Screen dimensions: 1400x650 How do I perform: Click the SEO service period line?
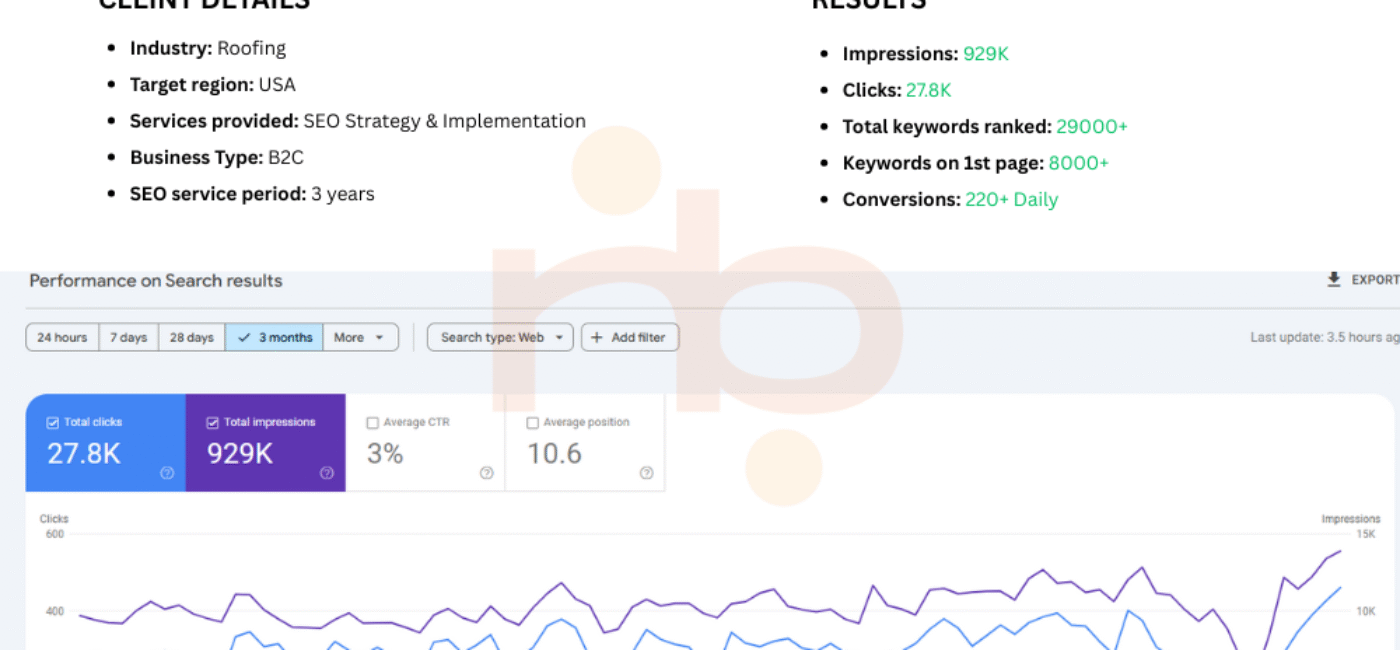coord(252,194)
